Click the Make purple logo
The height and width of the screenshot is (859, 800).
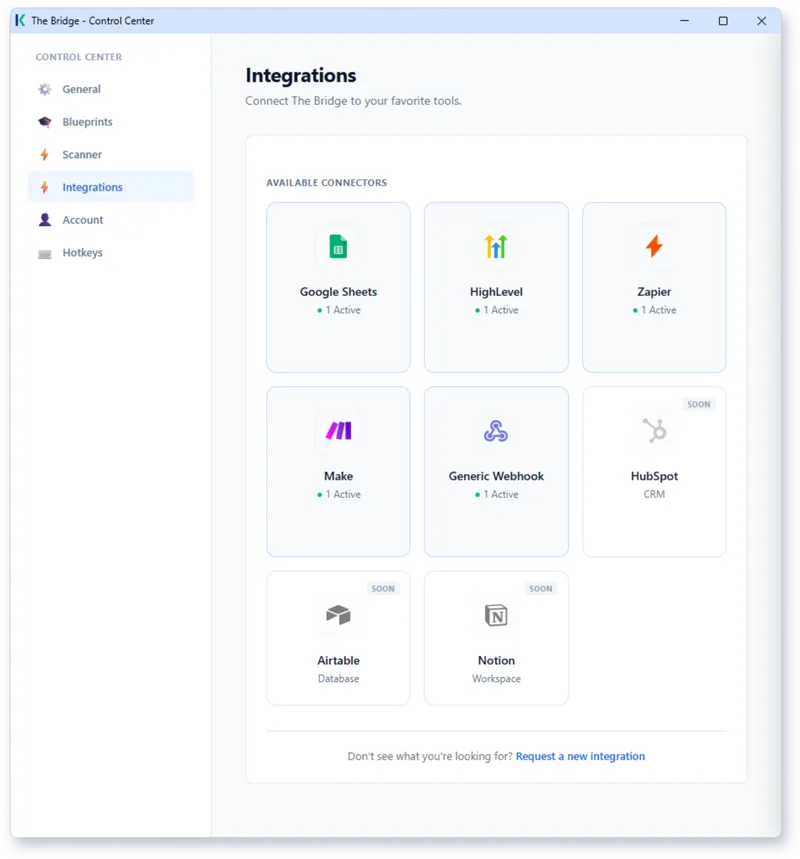point(338,431)
